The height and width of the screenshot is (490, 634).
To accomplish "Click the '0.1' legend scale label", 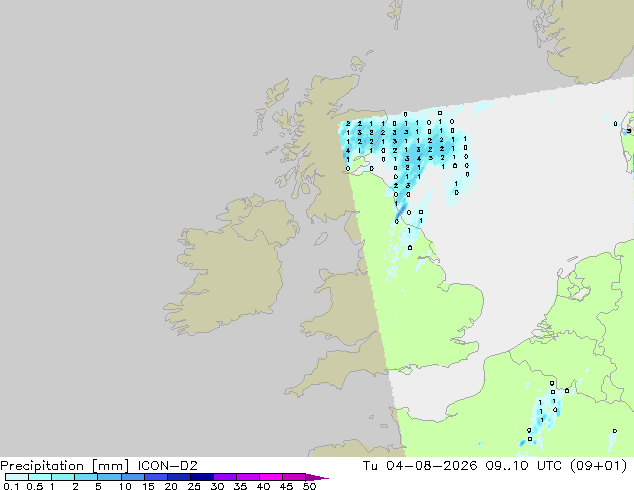I will [x=11, y=486].
